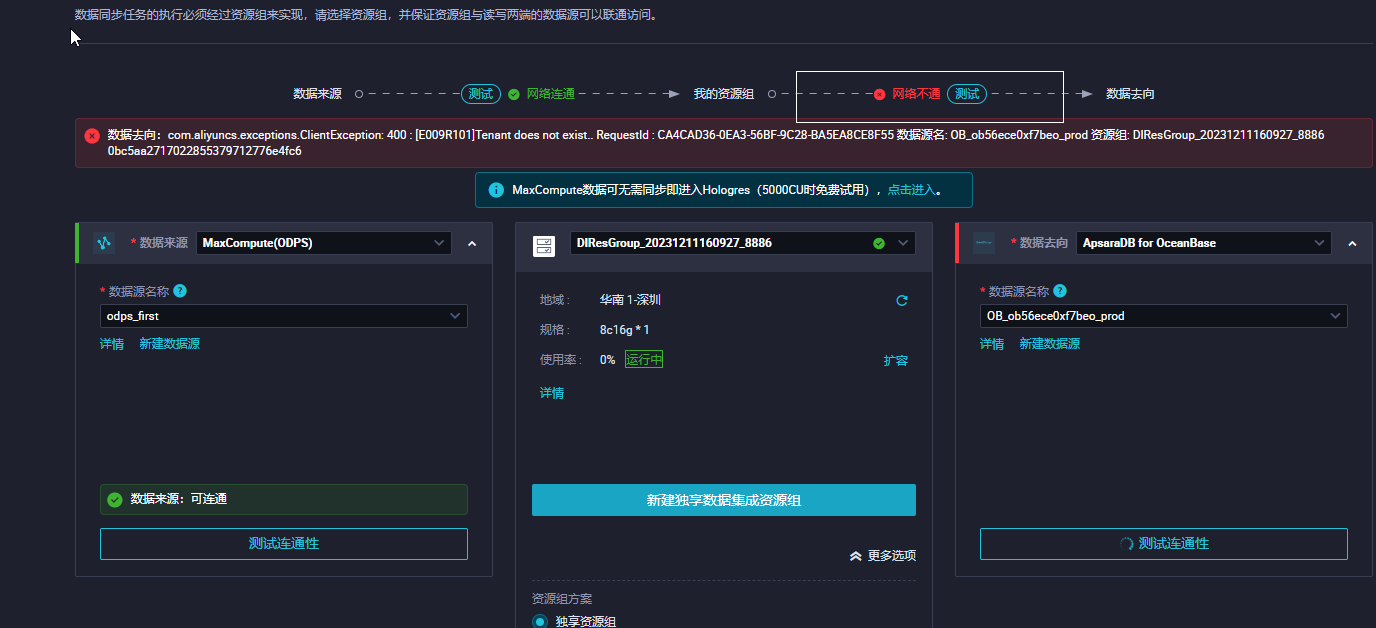Click the OceanBase destination type icon
Screen dimensions: 1376x628
[984, 243]
